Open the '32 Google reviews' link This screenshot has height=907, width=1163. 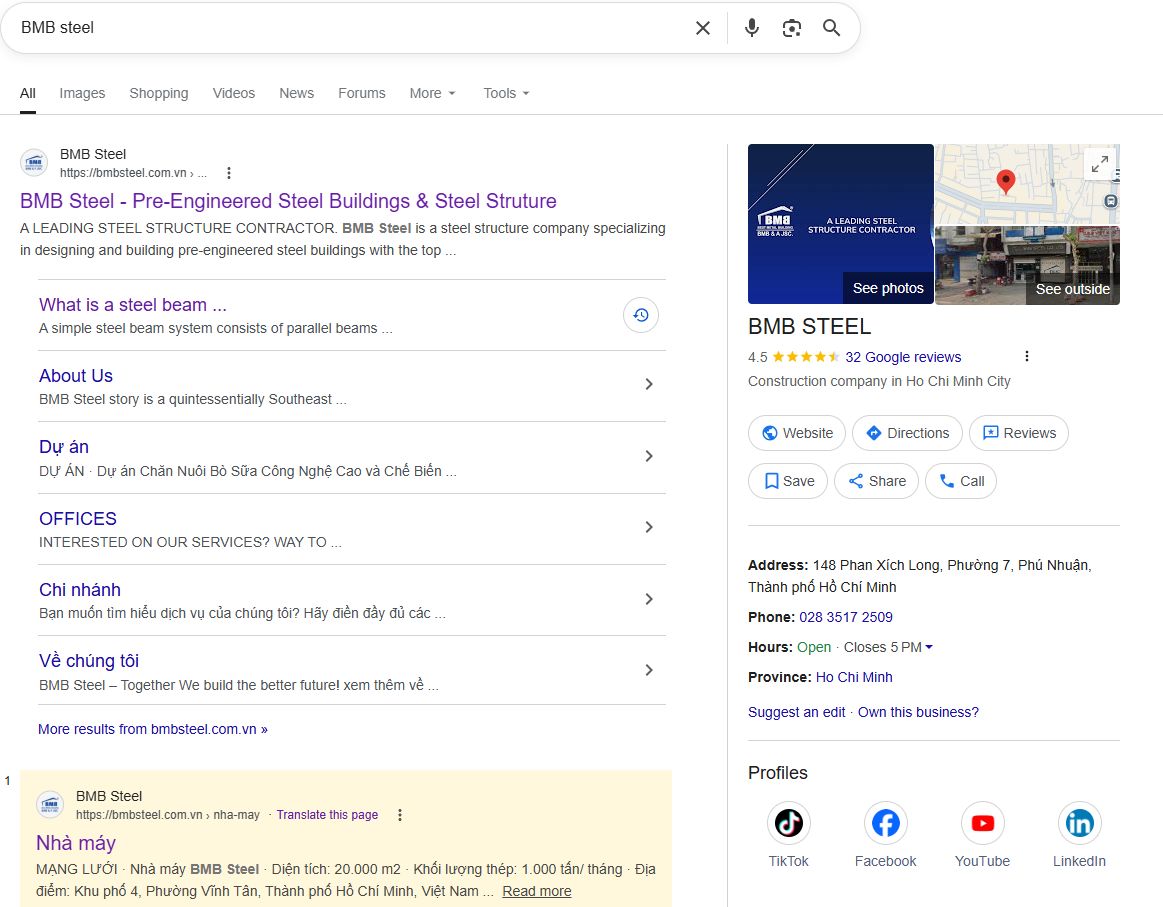[x=904, y=357]
